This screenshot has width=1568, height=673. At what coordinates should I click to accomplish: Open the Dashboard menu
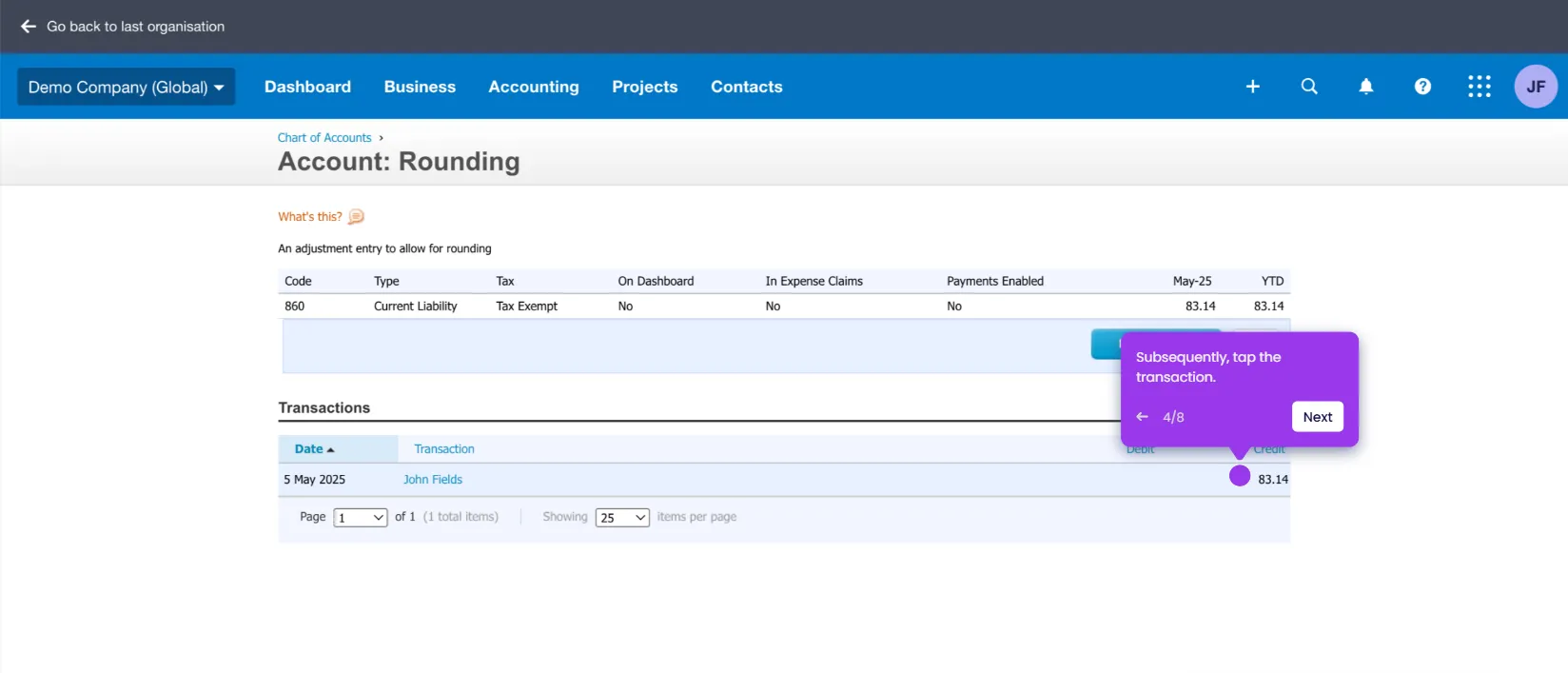tap(307, 87)
